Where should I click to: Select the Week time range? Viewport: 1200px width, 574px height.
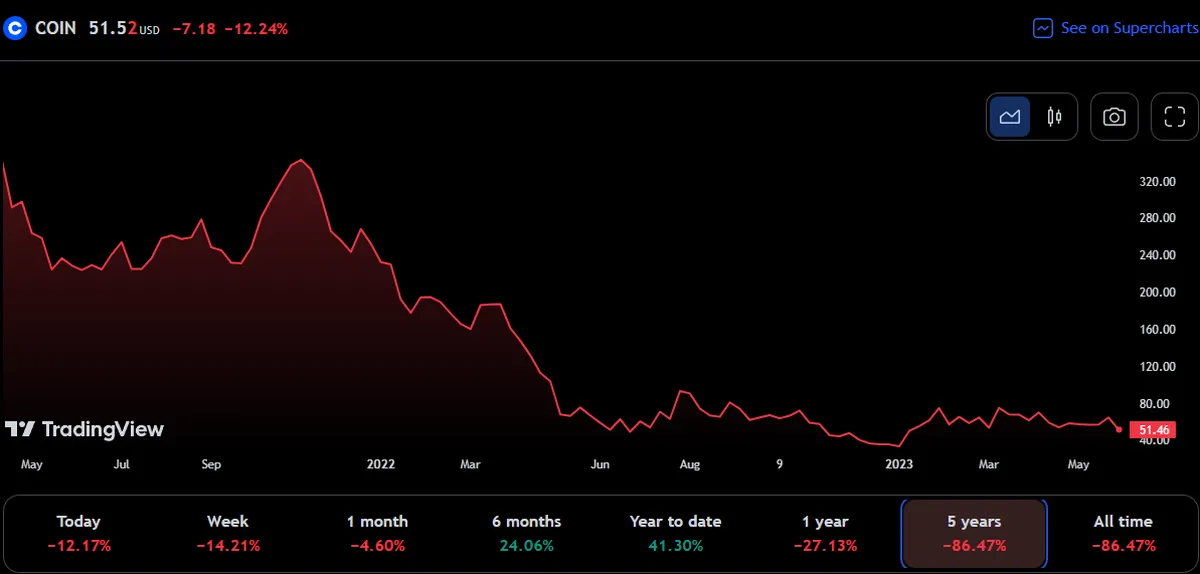(x=228, y=533)
